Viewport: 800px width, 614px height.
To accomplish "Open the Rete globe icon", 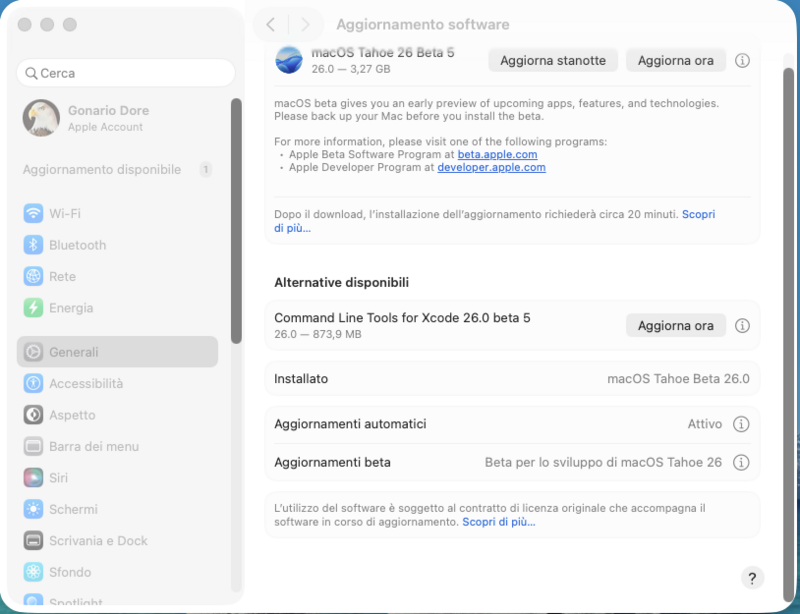I will (x=33, y=277).
